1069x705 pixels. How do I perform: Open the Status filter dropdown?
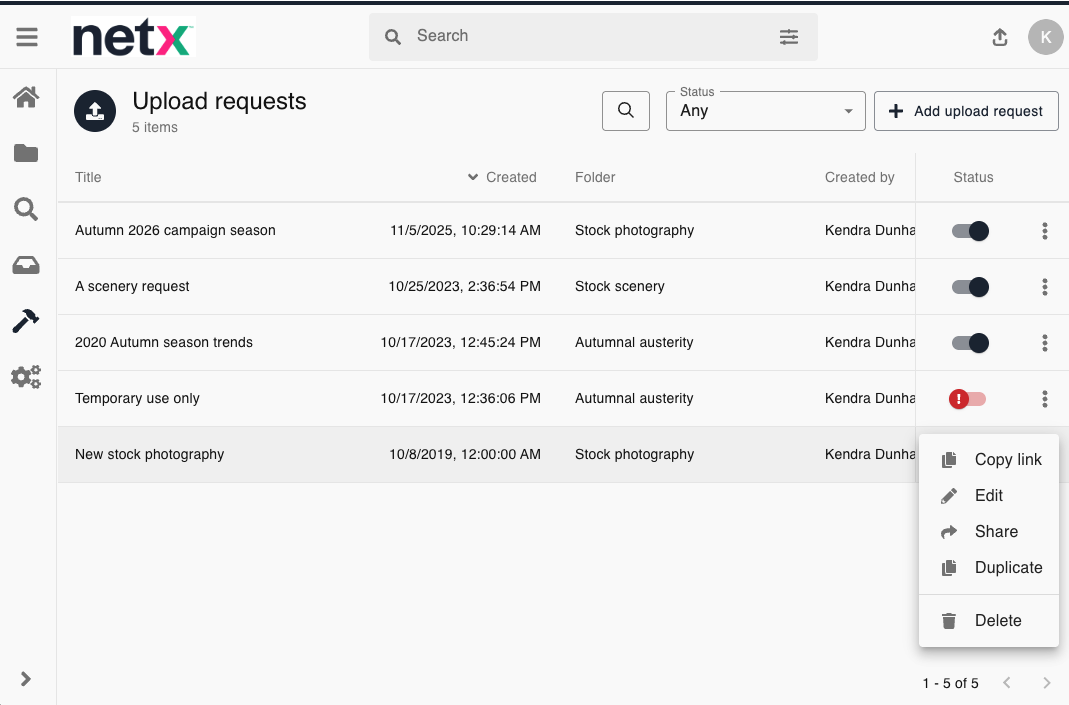(765, 111)
